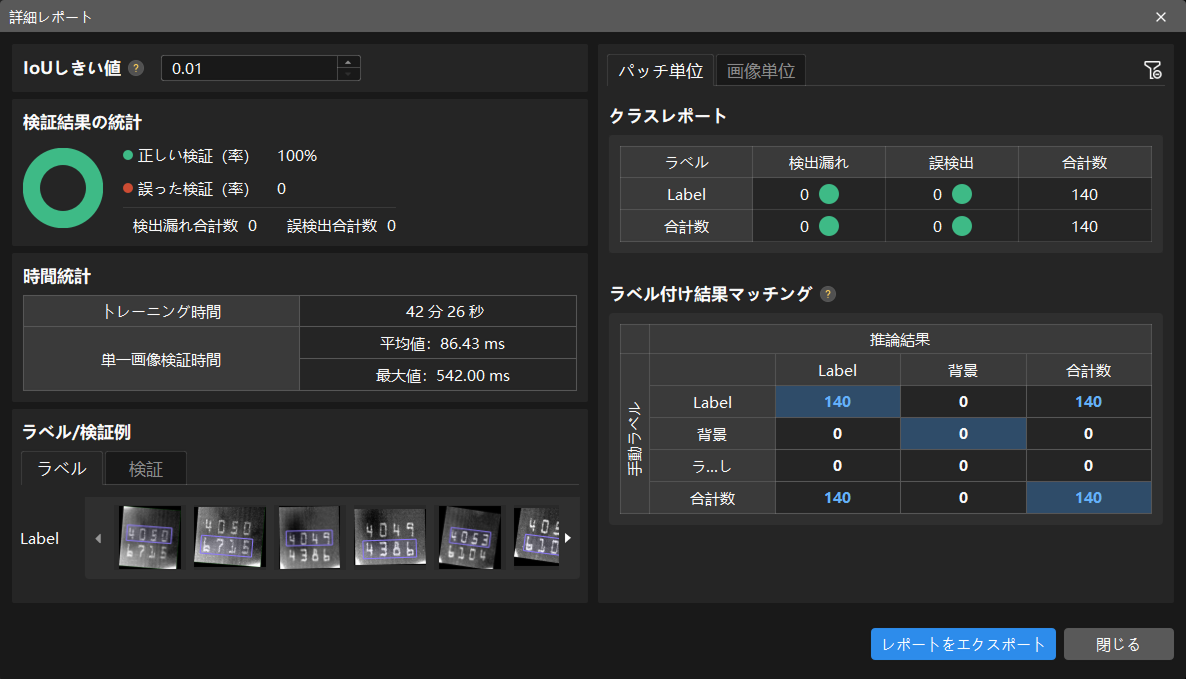The image size is (1186, 679).
Task: Click green indicator in 合計数 検出漏れ cell
Action: (x=829, y=226)
